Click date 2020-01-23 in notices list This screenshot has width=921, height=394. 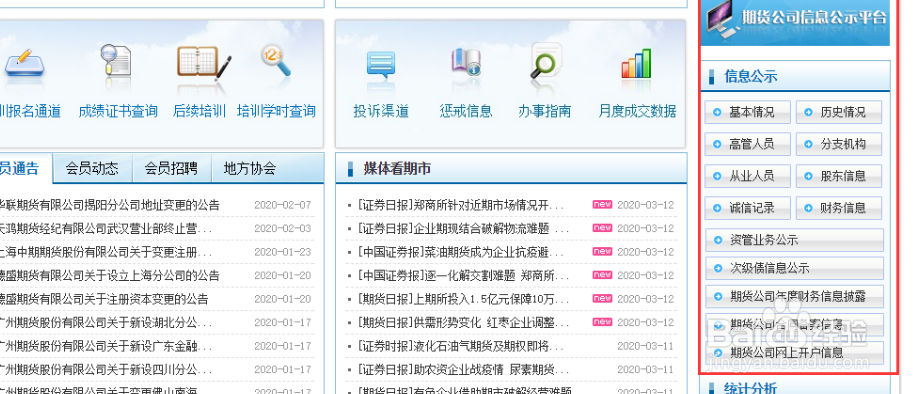coord(283,252)
